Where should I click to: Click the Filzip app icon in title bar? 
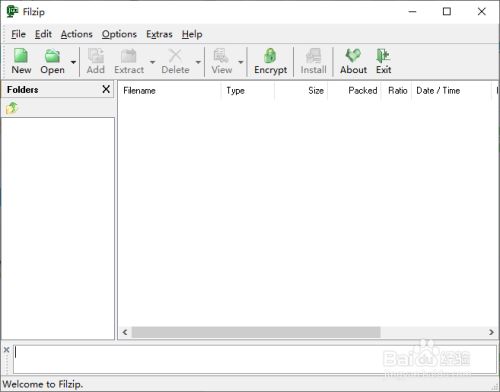12,12
